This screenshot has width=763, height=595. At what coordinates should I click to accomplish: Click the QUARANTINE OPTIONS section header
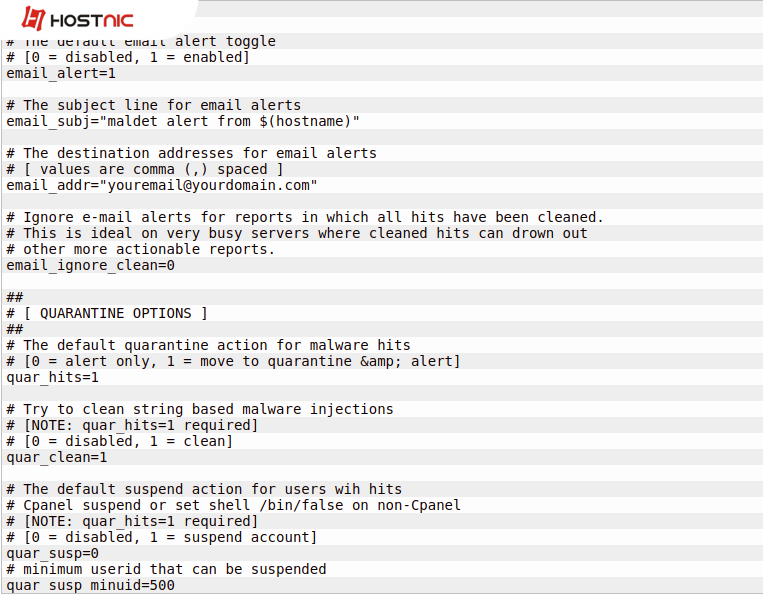107,313
